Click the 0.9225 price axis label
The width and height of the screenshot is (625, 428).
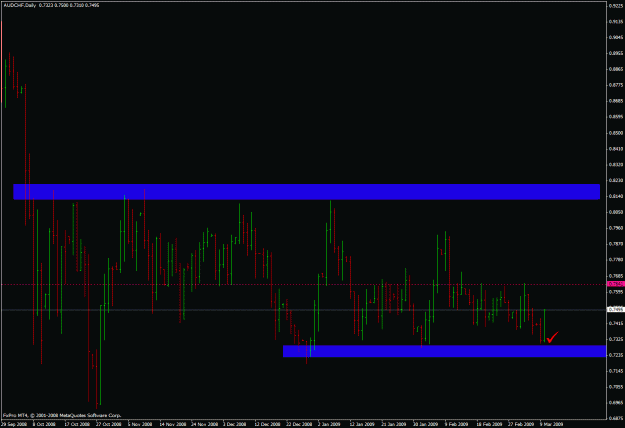(x=616, y=6)
